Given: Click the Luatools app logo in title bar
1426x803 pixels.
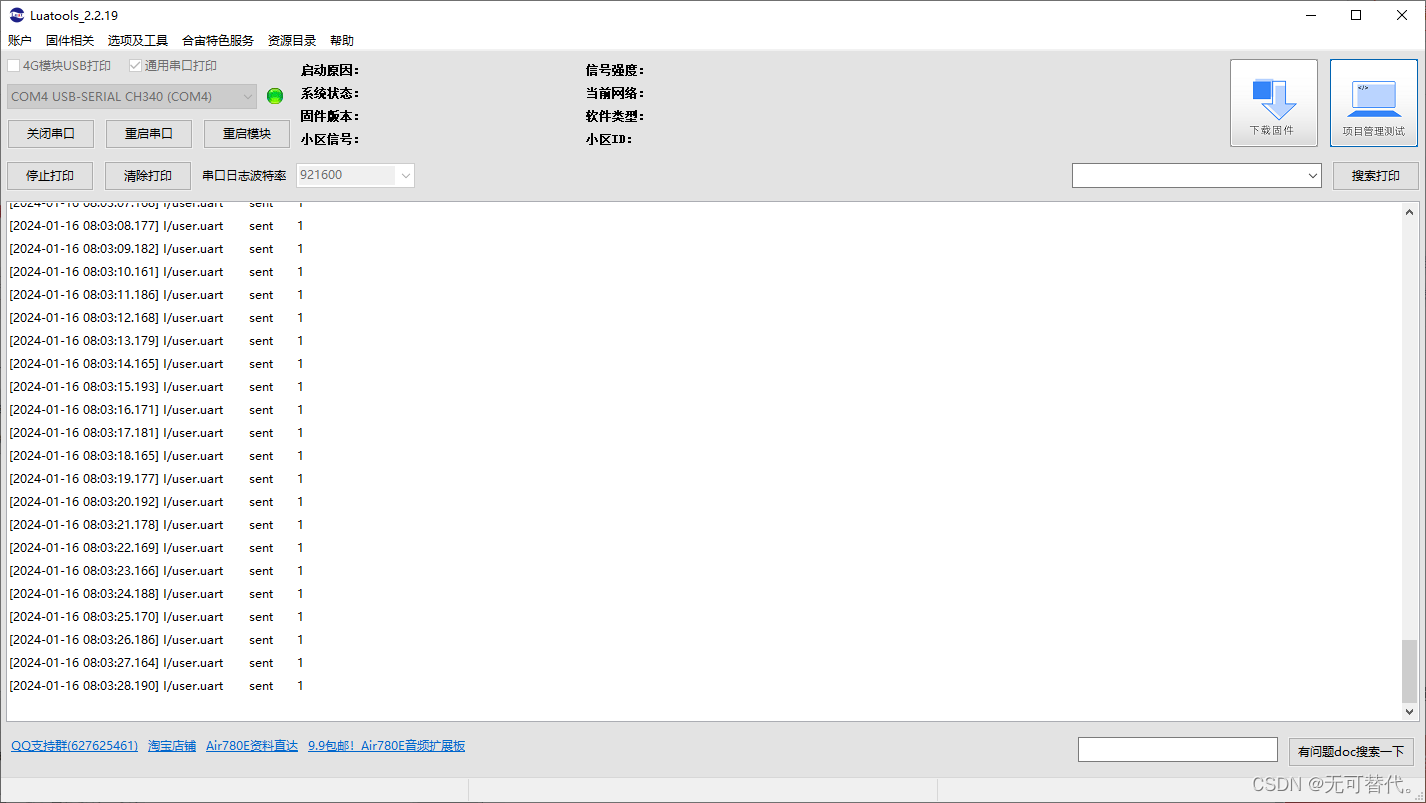Looking at the screenshot, I should 16,15.
